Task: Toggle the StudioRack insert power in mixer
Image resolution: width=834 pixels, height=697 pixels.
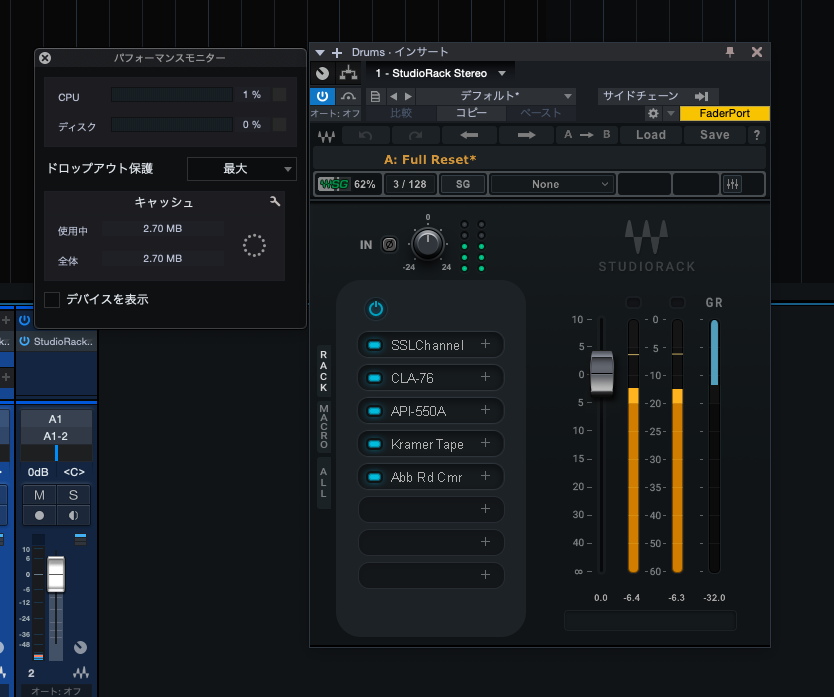Action: 24,342
